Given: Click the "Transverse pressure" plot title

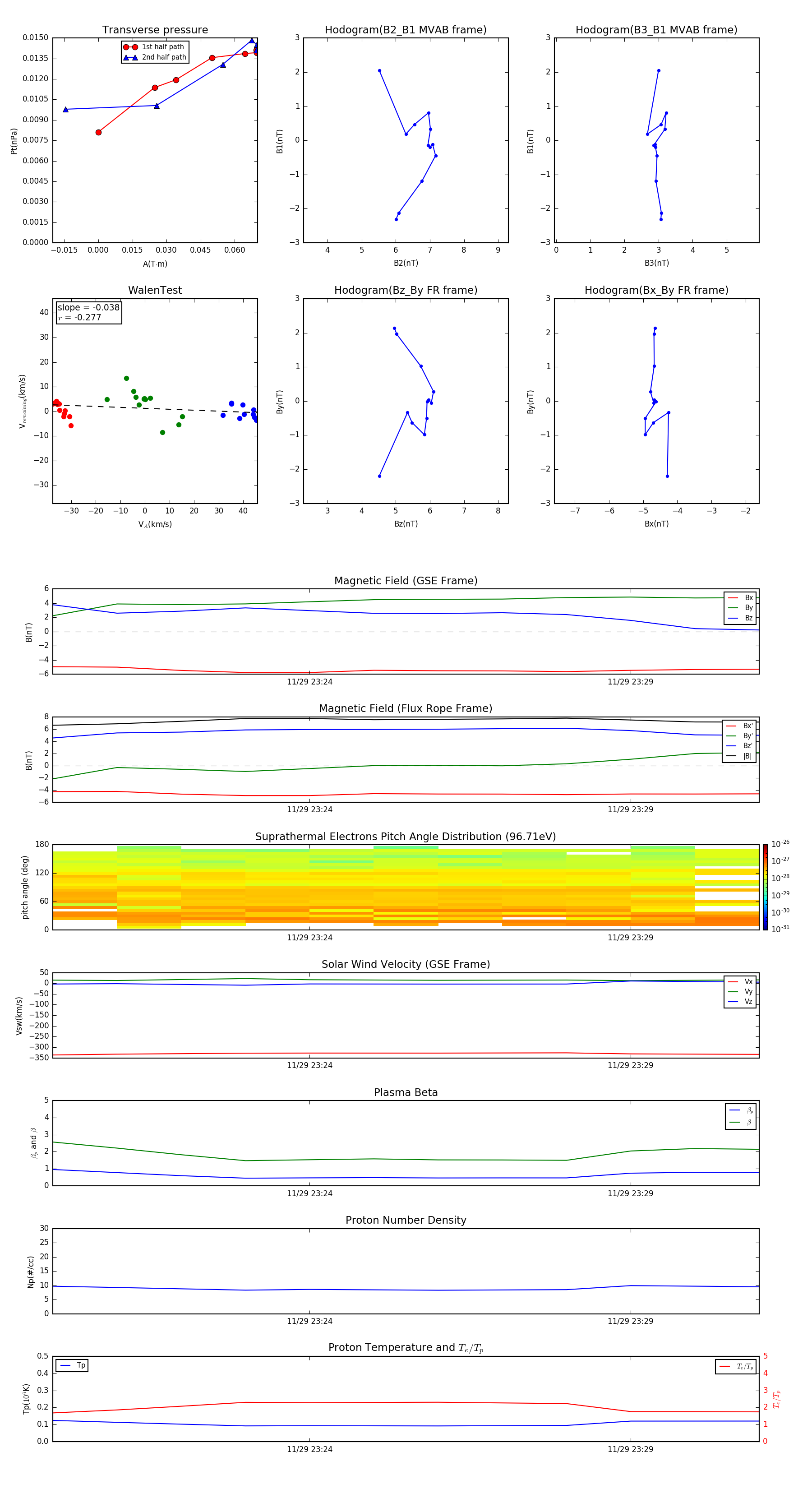Looking at the screenshot, I should (155, 29).
